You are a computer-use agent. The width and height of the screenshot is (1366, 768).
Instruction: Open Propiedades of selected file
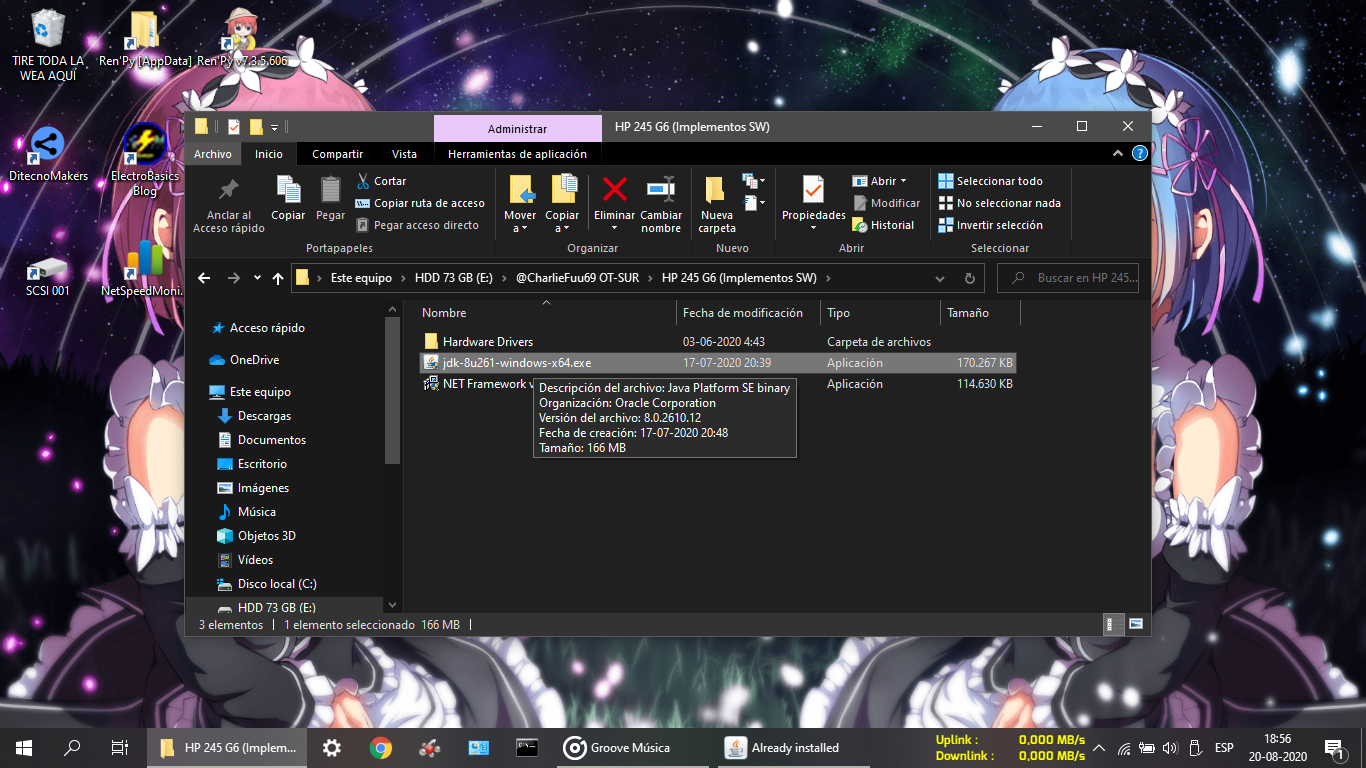813,197
